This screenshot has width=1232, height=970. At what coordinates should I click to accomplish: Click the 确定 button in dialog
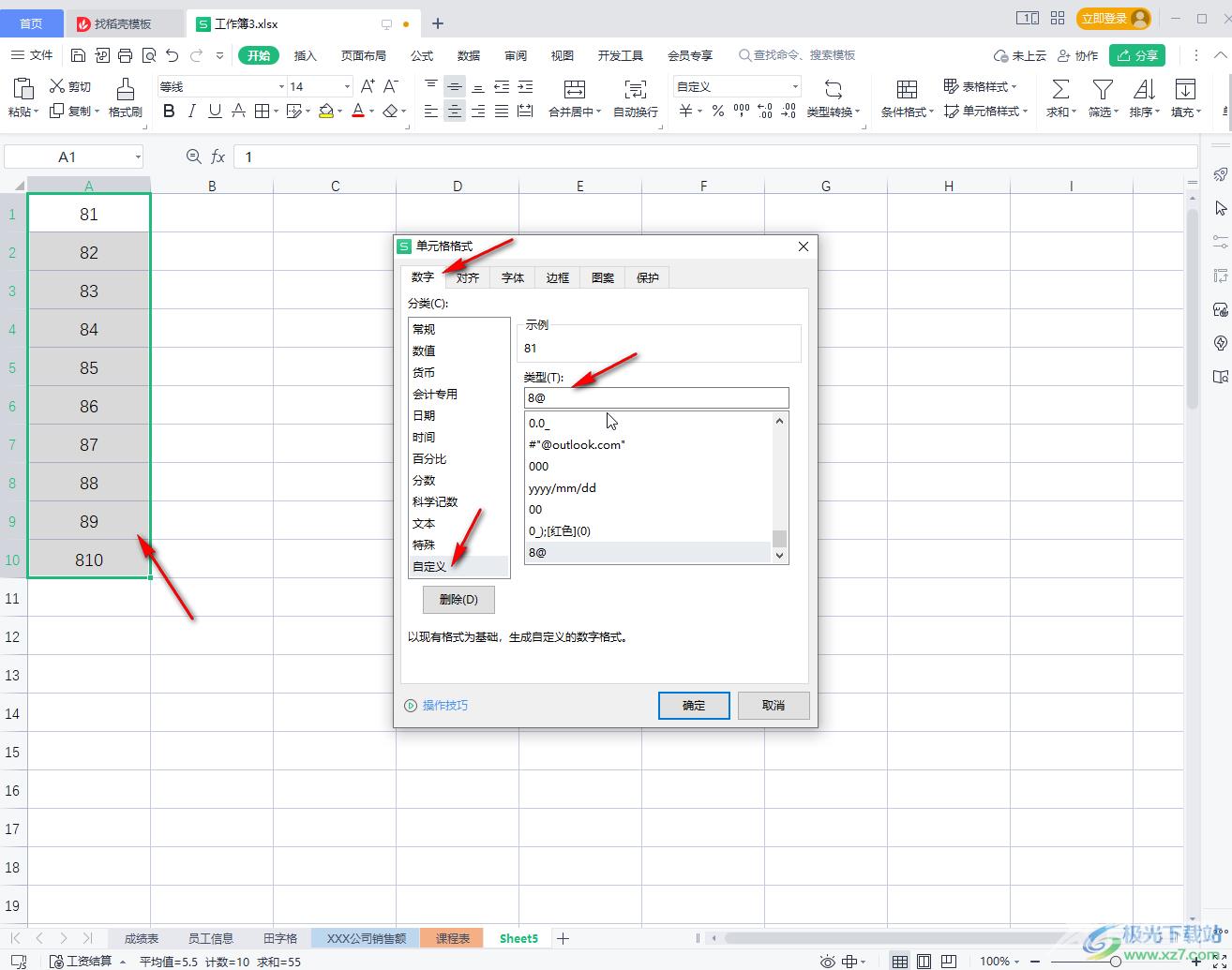coord(694,706)
